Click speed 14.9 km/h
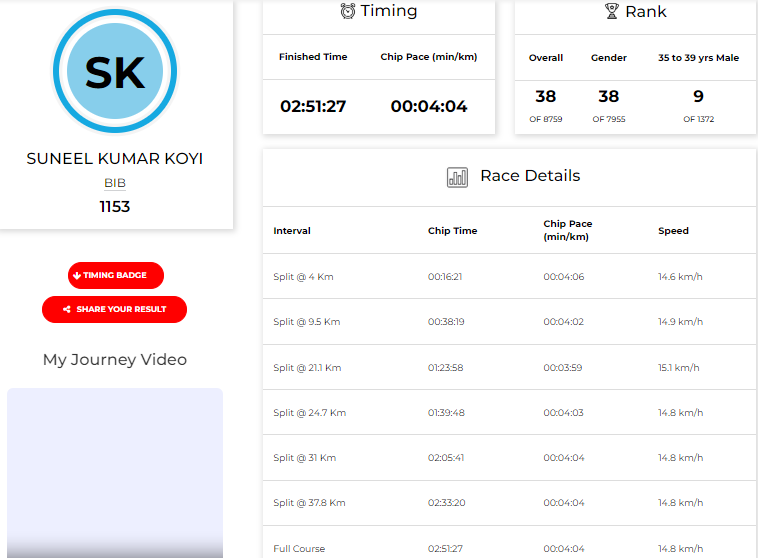 (x=680, y=322)
